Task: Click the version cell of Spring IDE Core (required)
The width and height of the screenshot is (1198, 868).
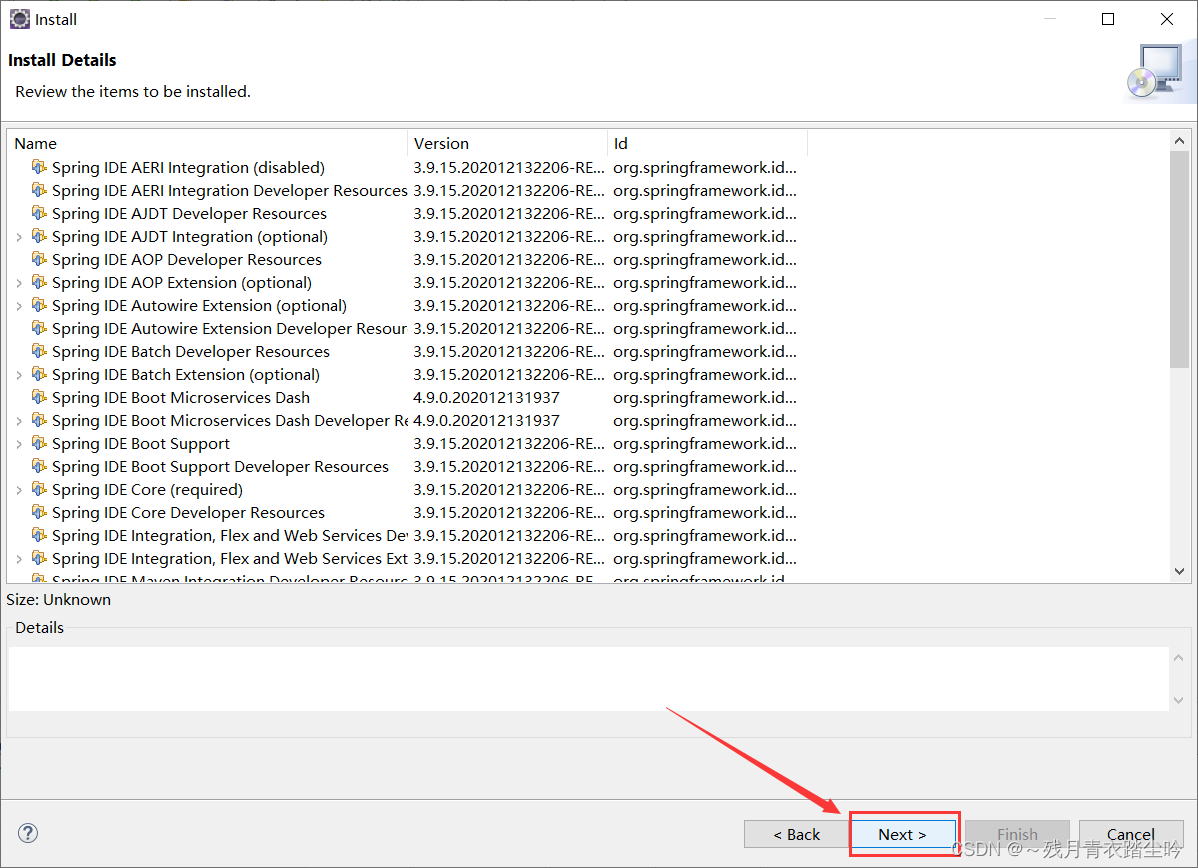Action: [509, 490]
